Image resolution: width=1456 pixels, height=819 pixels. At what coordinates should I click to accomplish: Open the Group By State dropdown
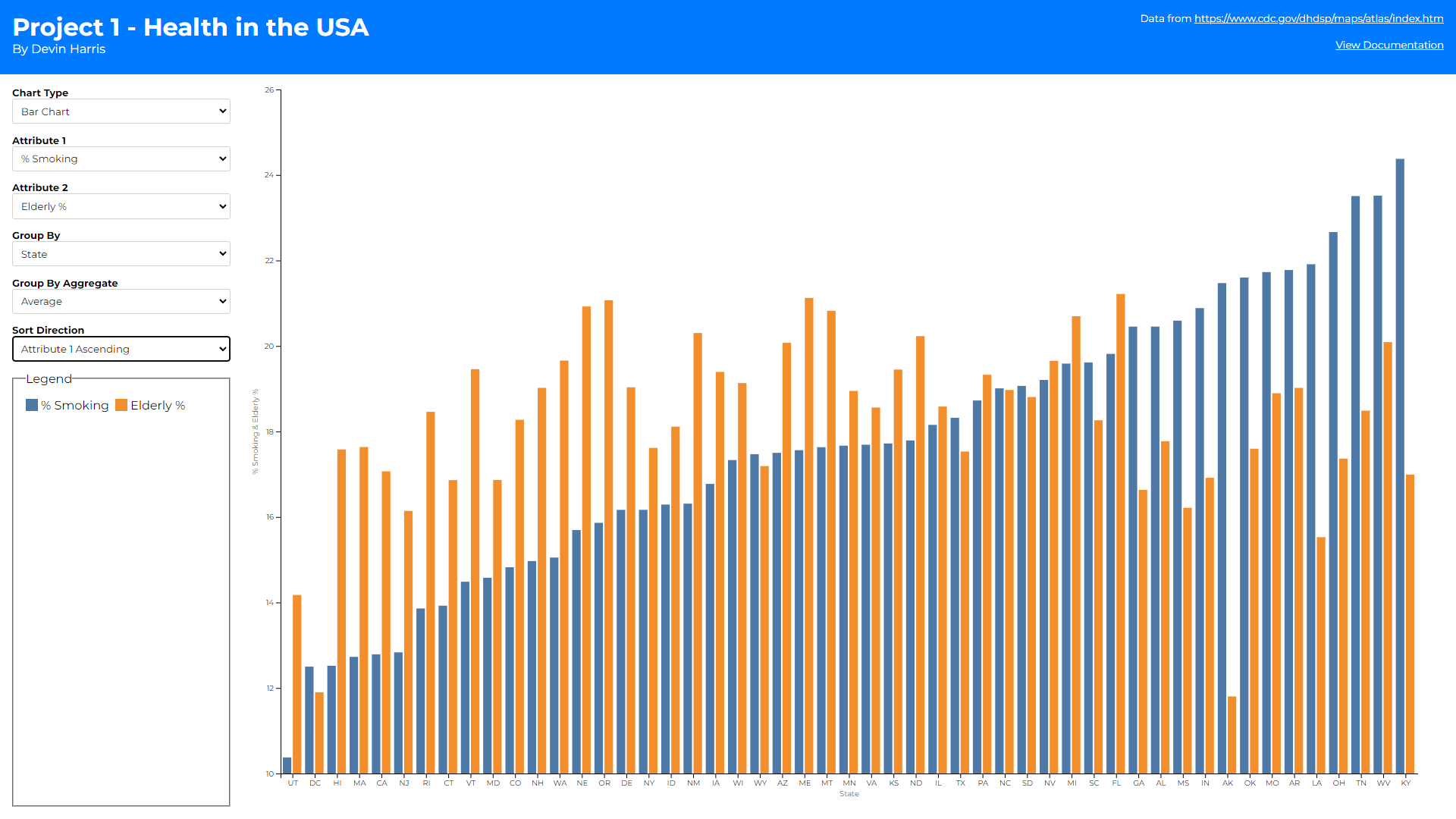tap(121, 254)
